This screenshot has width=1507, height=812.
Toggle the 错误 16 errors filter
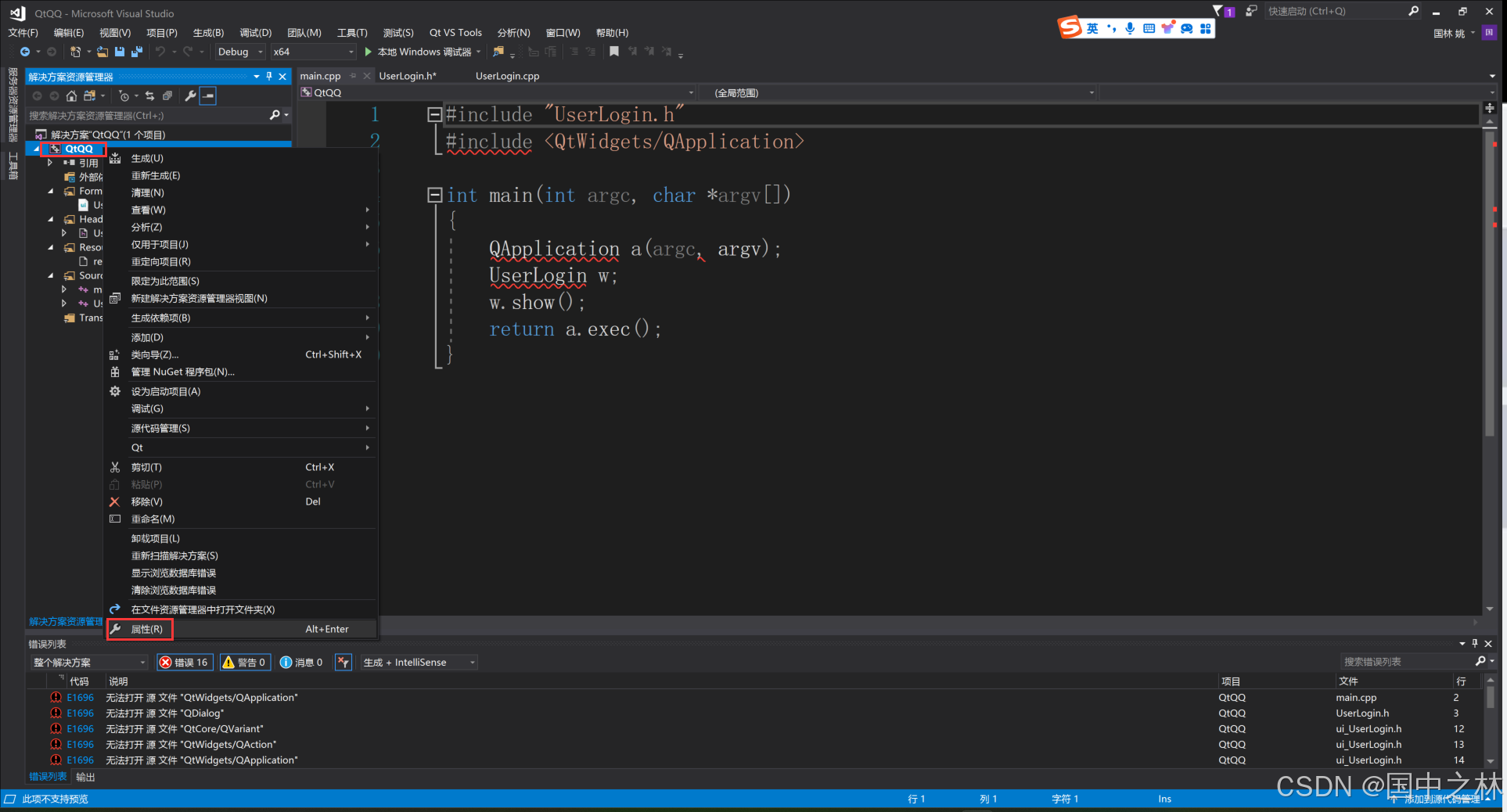click(x=185, y=662)
